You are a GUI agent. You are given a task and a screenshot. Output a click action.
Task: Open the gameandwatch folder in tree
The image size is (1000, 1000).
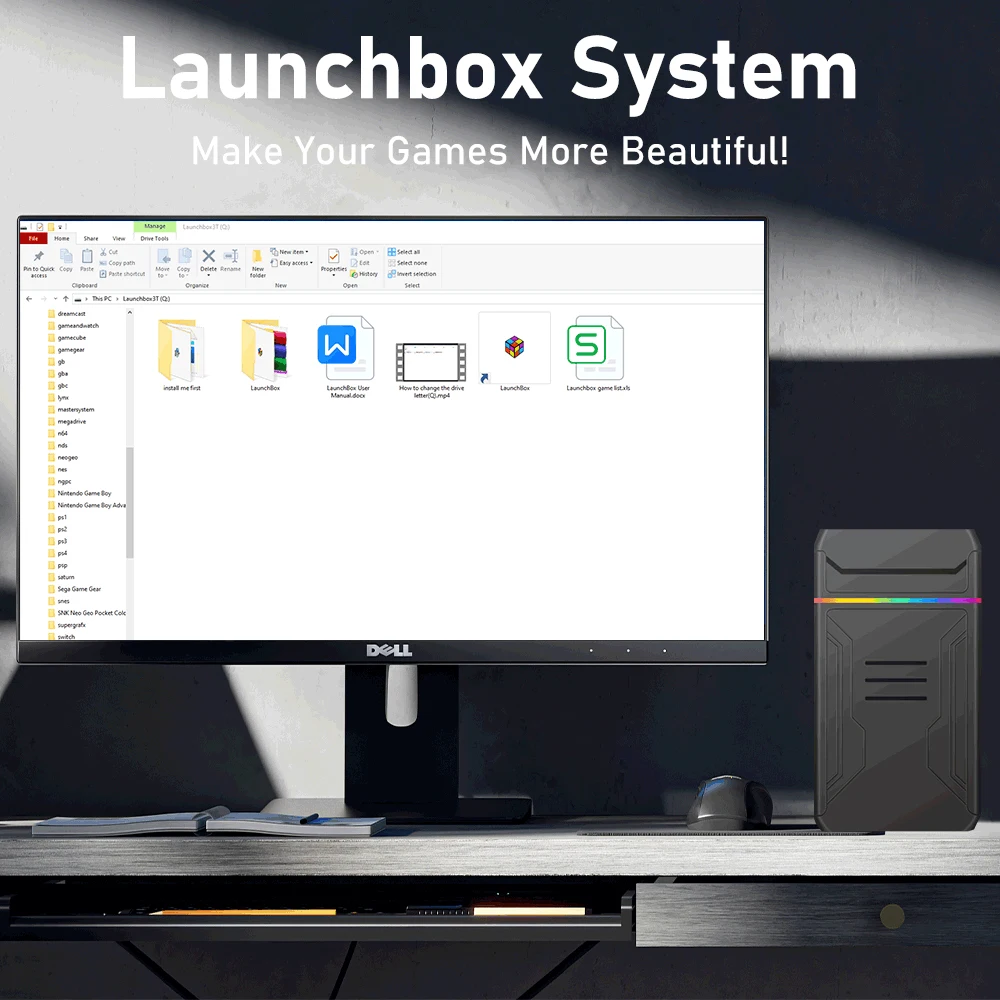73,326
